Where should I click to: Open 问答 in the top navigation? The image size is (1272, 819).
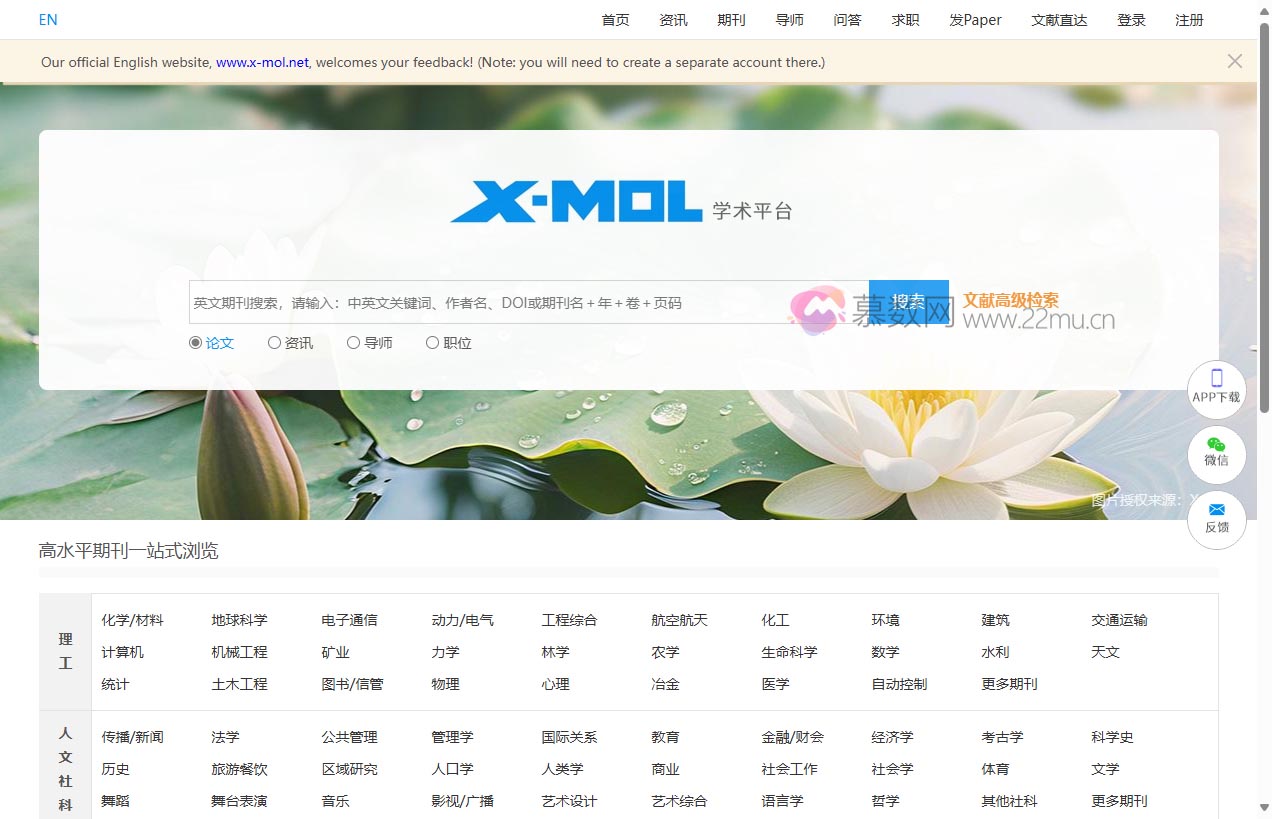[x=847, y=19]
